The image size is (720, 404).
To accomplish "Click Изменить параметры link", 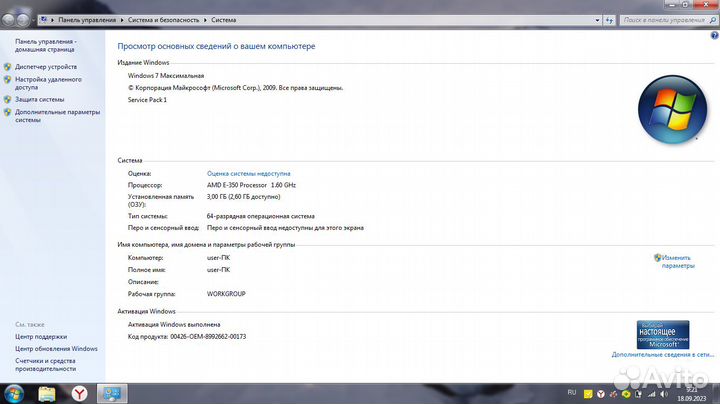I will [678, 262].
